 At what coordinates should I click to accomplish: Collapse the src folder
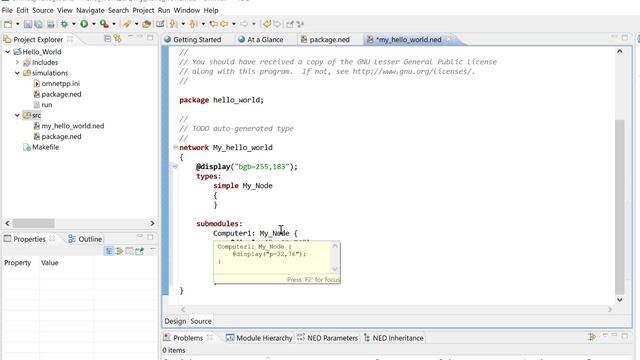point(18,116)
